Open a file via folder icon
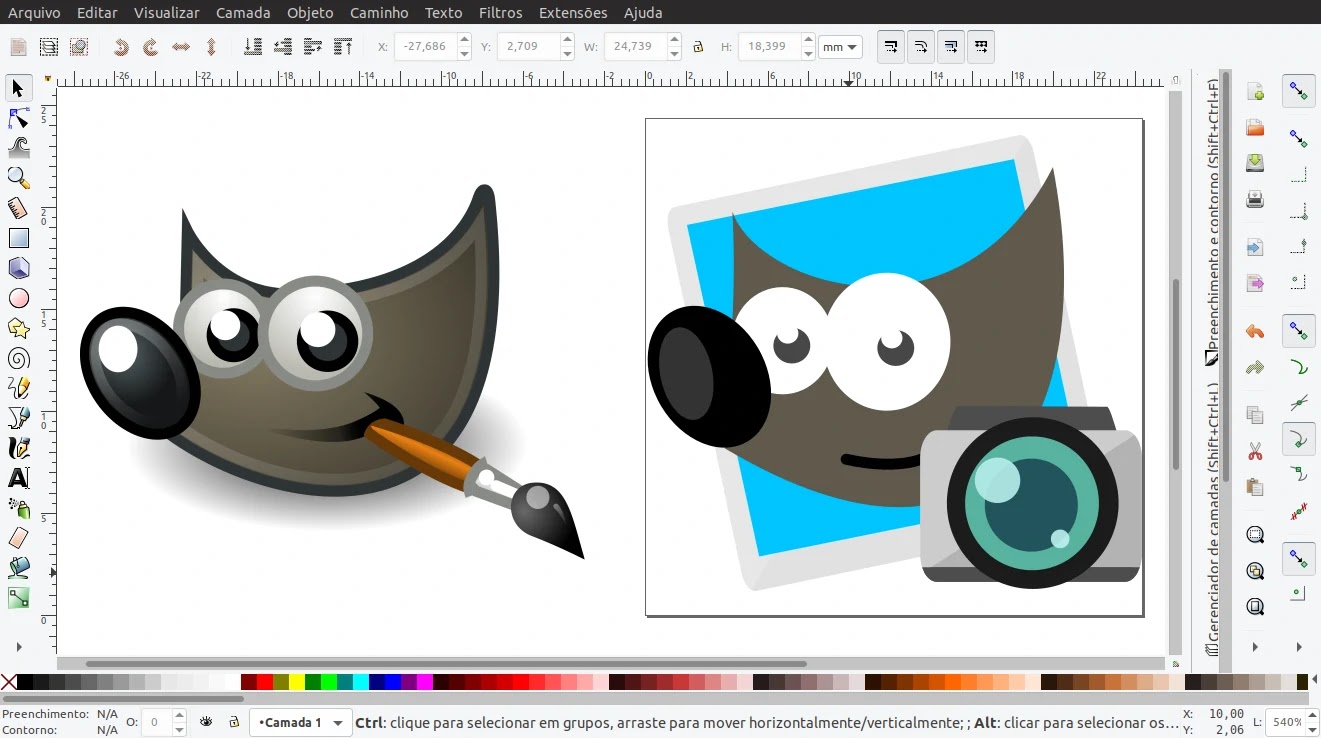This screenshot has height=738, width=1321. pos(1255,128)
